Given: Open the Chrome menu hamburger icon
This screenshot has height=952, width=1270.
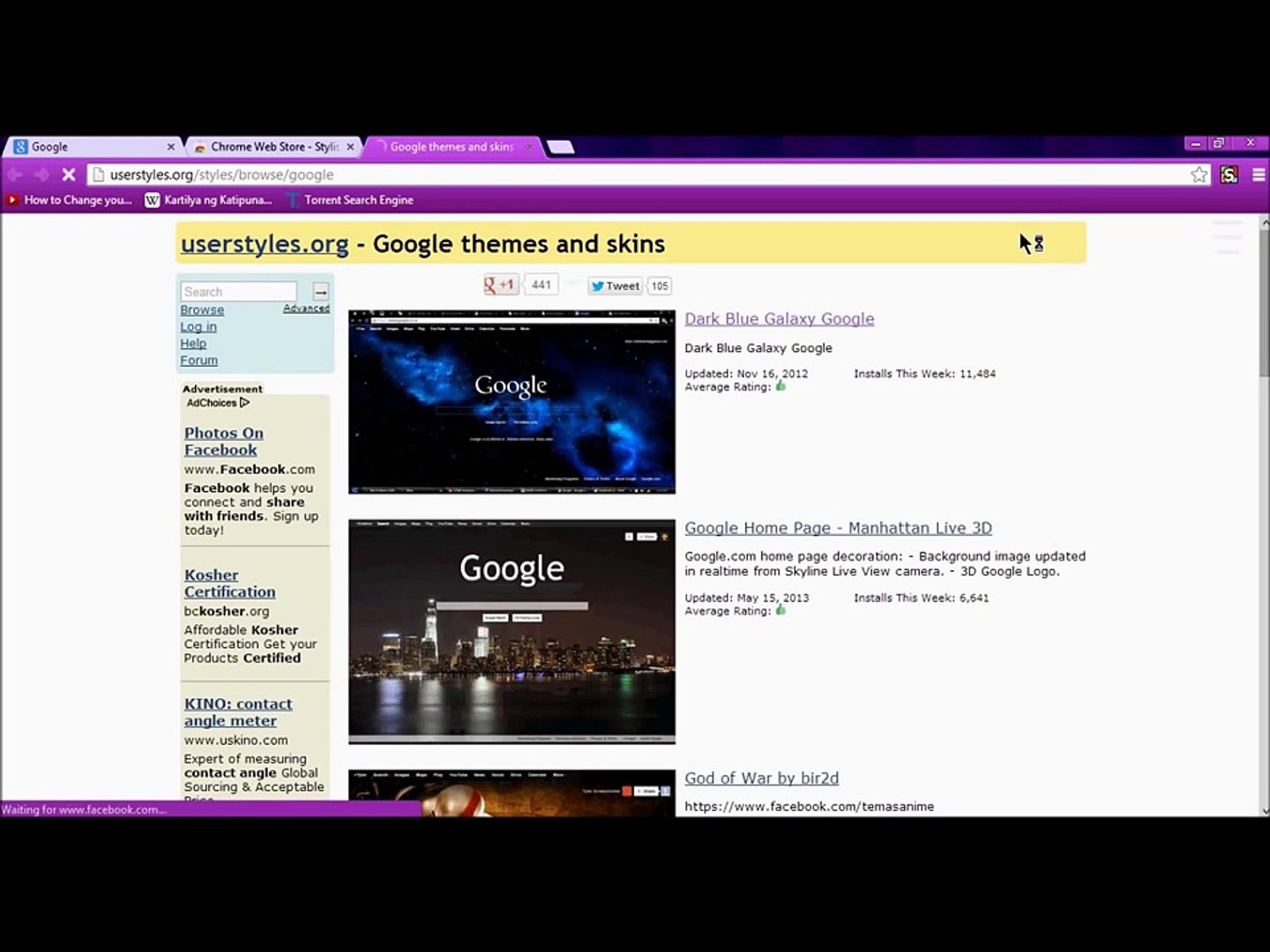Looking at the screenshot, I should coord(1259,175).
